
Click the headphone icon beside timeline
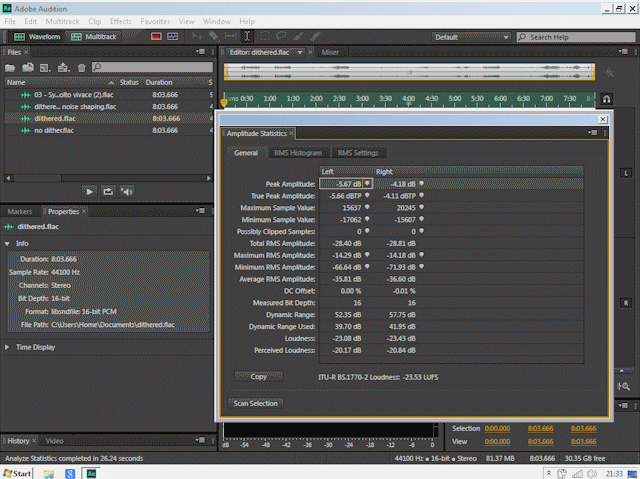pos(606,100)
